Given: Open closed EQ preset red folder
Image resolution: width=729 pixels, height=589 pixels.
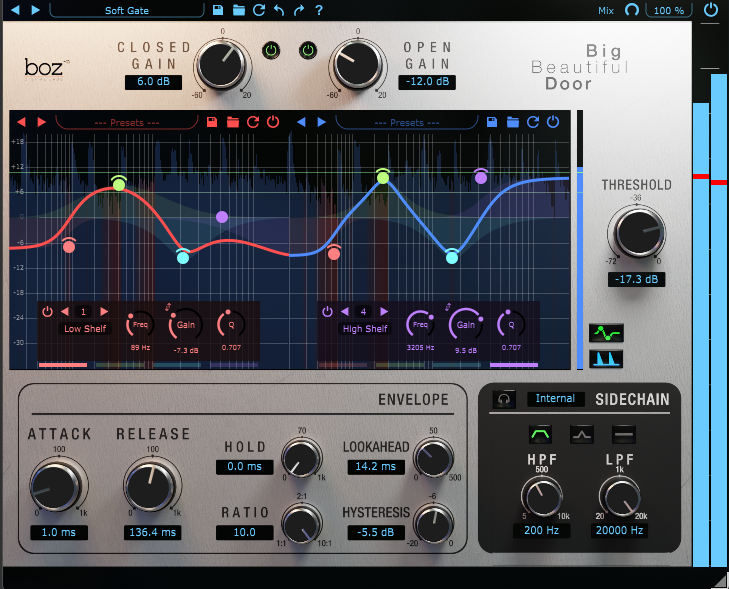Looking at the screenshot, I should coord(233,122).
